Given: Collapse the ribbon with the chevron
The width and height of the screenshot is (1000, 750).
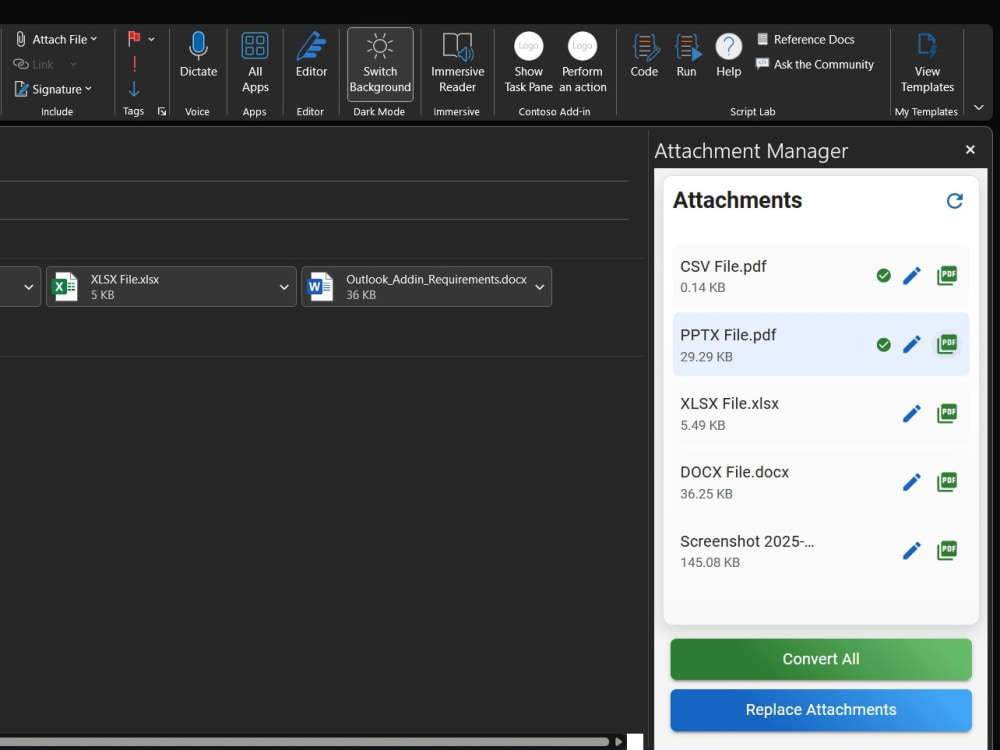Looking at the screenshot, I should click(x=979, y=108).
